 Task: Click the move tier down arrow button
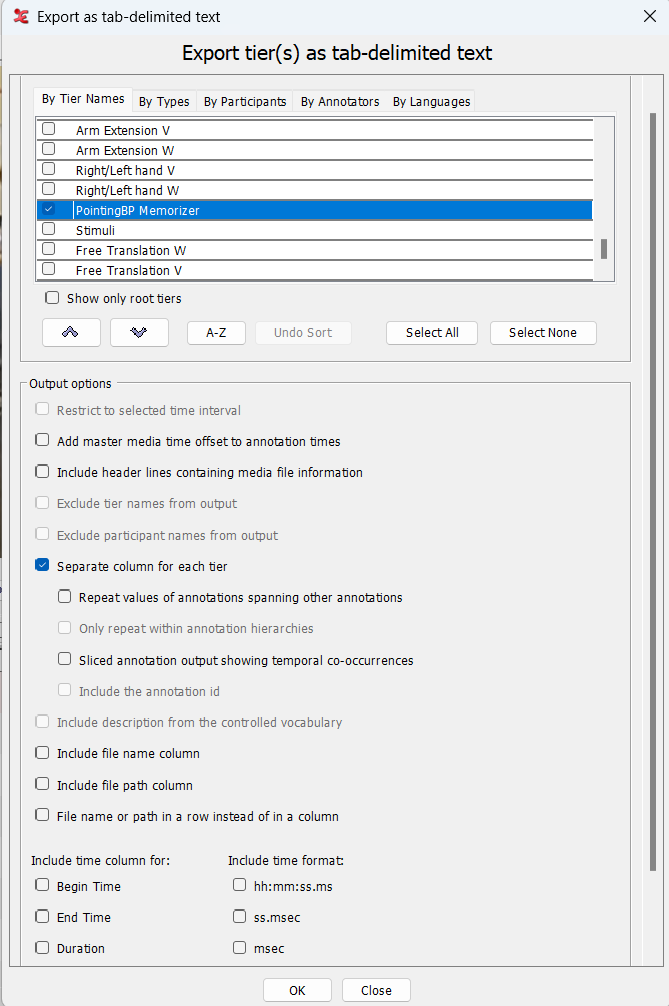(x=139, y=333)
